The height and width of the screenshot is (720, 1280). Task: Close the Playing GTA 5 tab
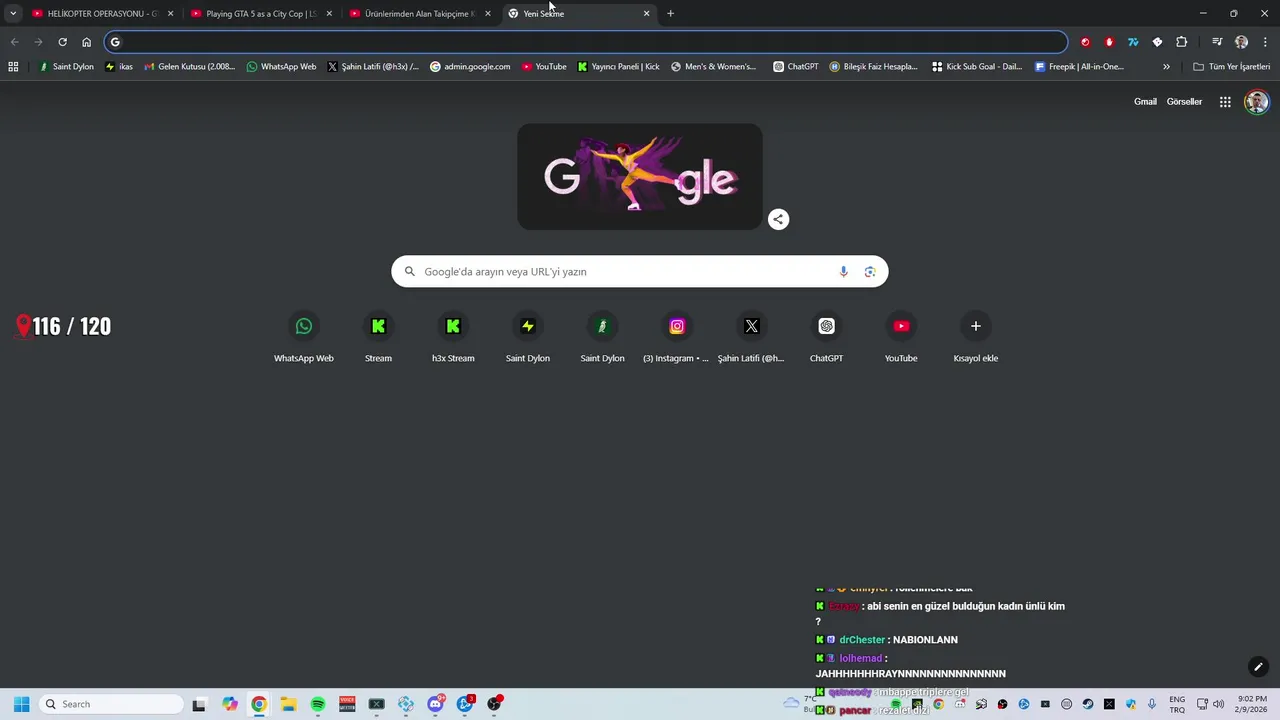tap(329, 14)
